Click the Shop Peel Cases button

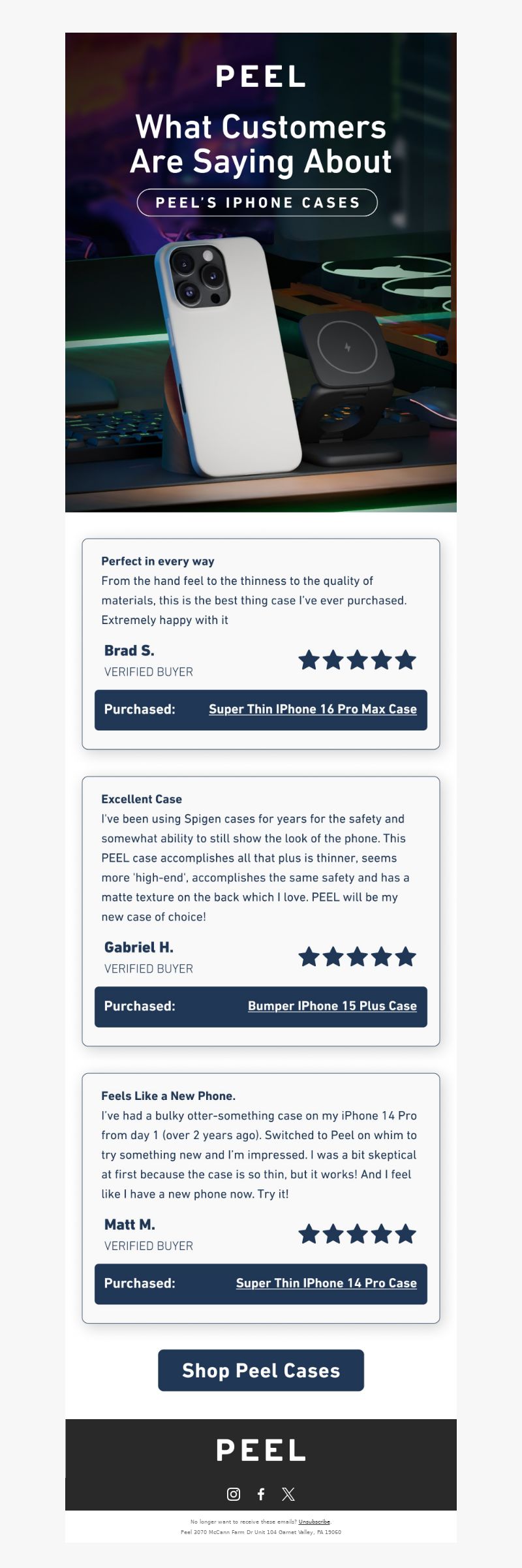click(261, 1370)
